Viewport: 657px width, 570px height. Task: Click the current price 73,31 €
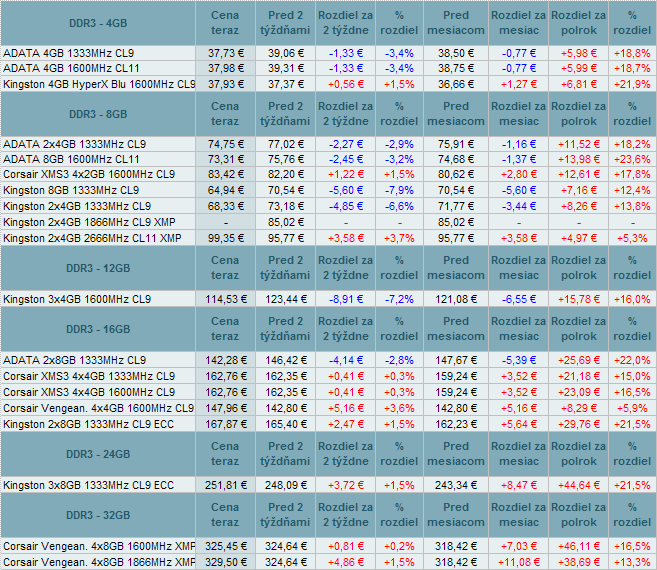tap(226, 159)
